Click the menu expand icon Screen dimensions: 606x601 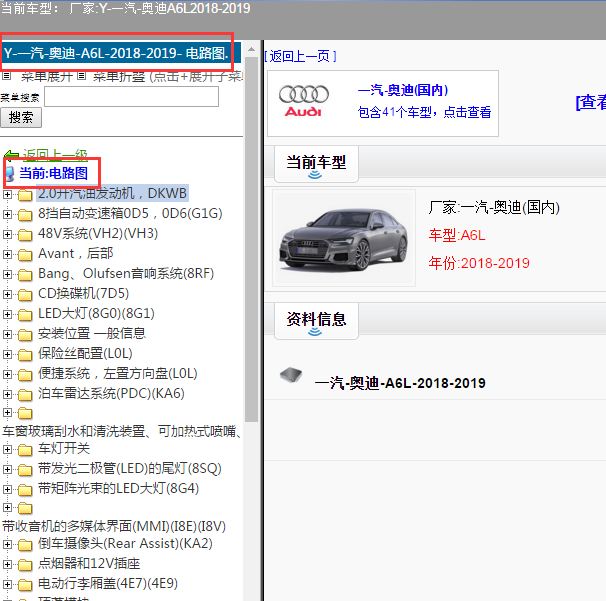[7, 76]
